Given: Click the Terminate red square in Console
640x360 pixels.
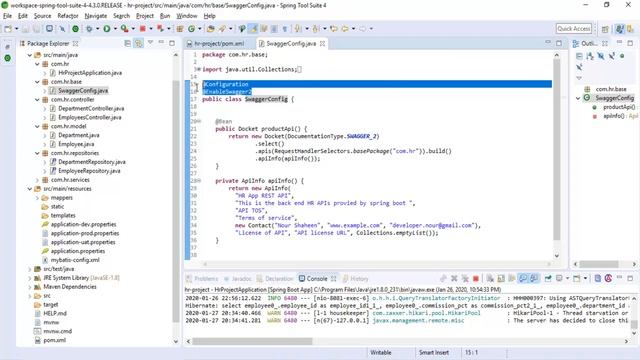Looking at the screenshot, I should [x=476, y=279].
